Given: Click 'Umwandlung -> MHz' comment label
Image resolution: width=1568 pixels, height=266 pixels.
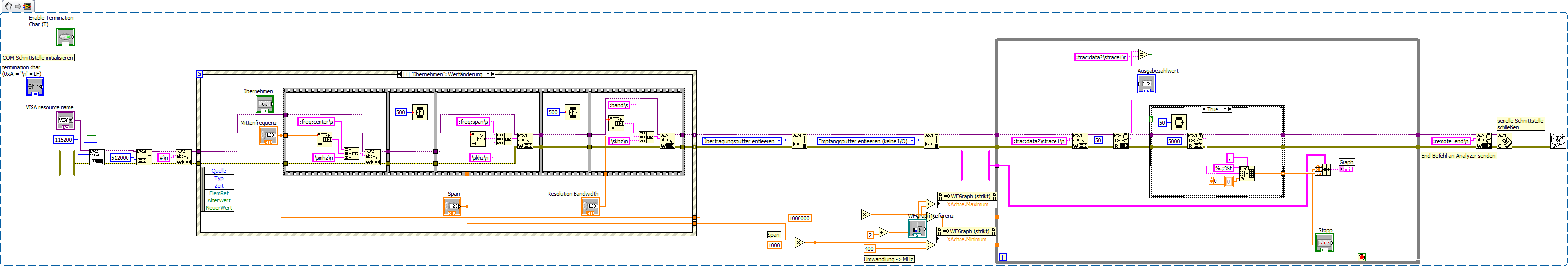Looking at the screenshot, I should [x=889, y=259].
